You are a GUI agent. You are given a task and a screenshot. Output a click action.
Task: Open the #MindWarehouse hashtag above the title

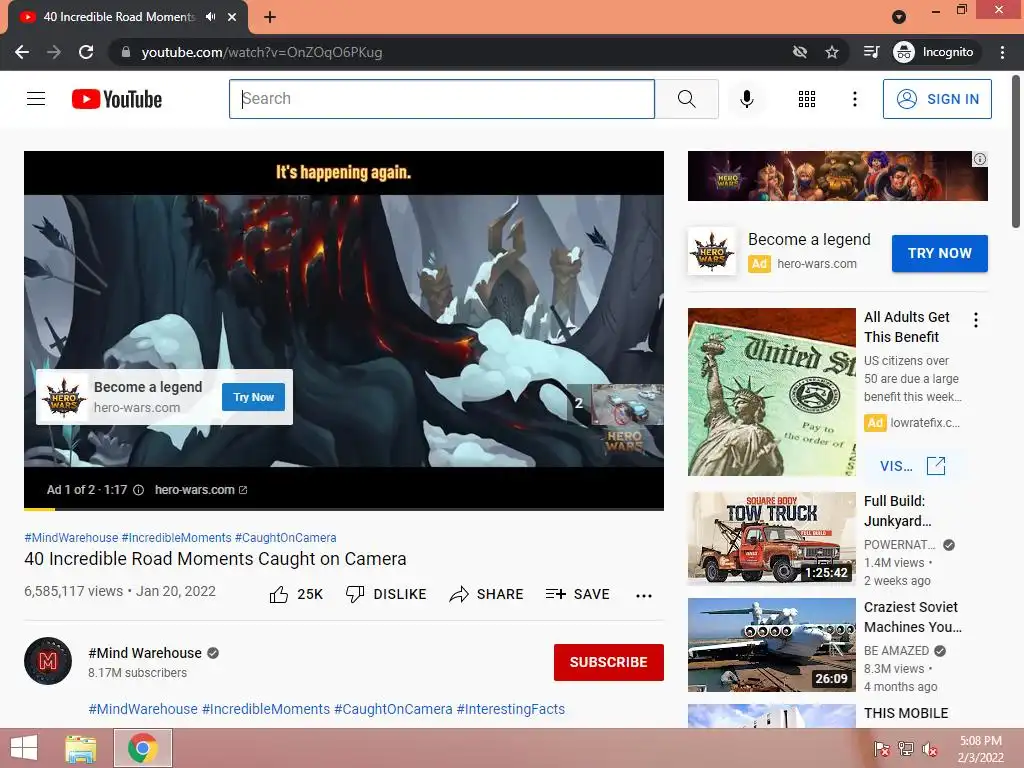[71, 537]
